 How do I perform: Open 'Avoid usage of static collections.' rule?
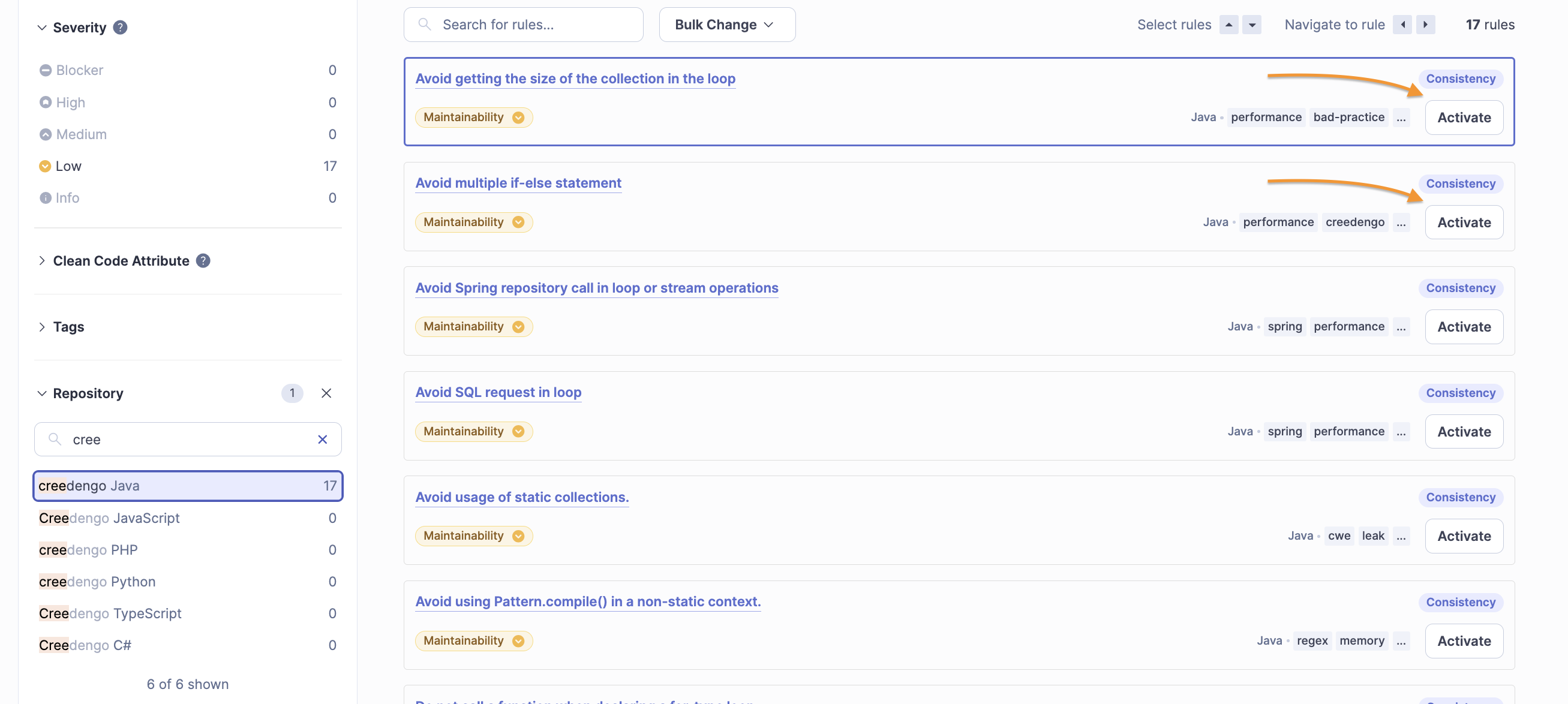pyautogui.click(x=522, y=497)
